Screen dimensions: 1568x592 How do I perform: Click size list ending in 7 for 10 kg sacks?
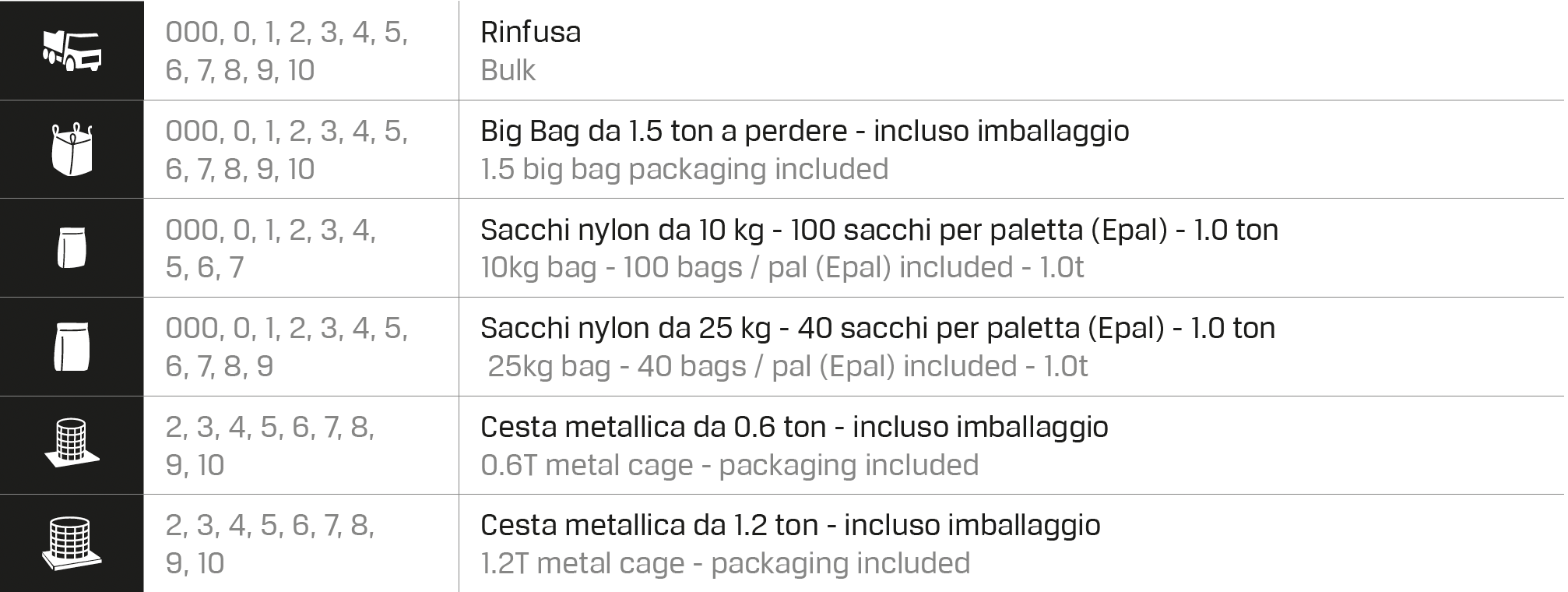(x=270, y=248)
